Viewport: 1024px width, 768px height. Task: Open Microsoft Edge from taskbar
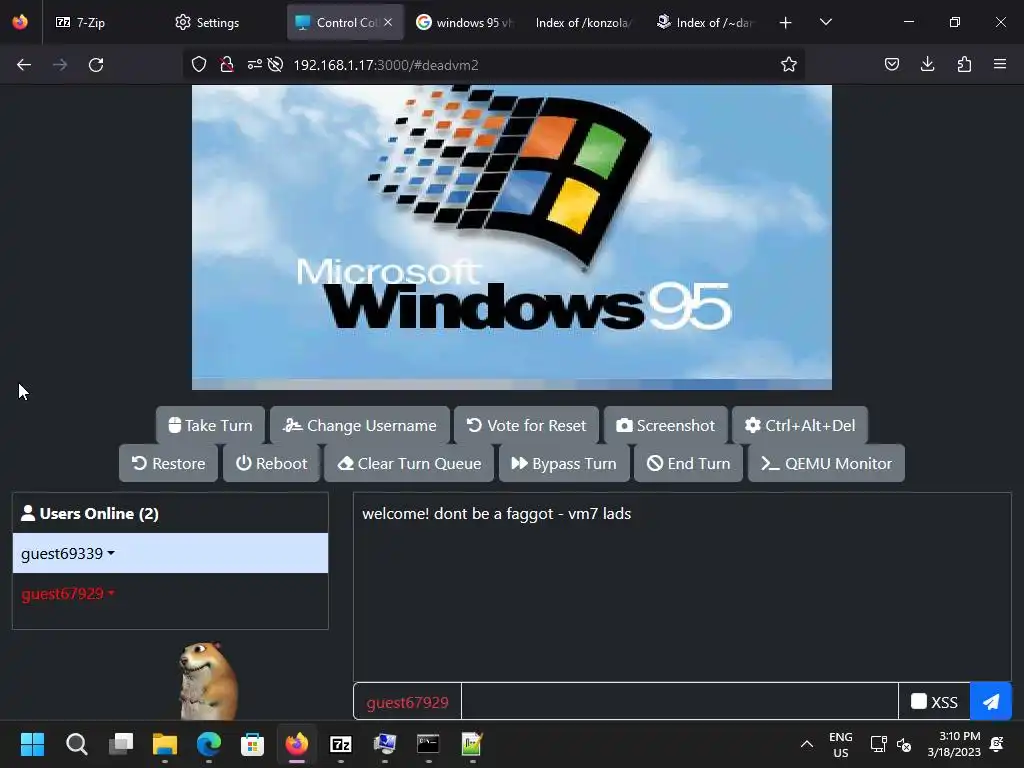(x=209, y=744)
